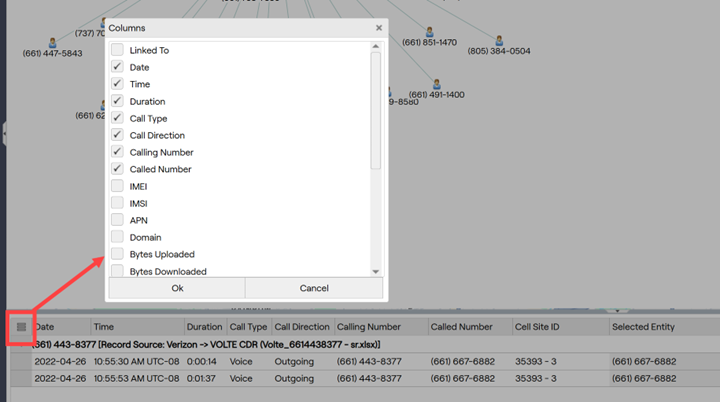Click the (805) 384-0504 node label
This screenshot has height=402, width=720.
click(x=499, y=51)
